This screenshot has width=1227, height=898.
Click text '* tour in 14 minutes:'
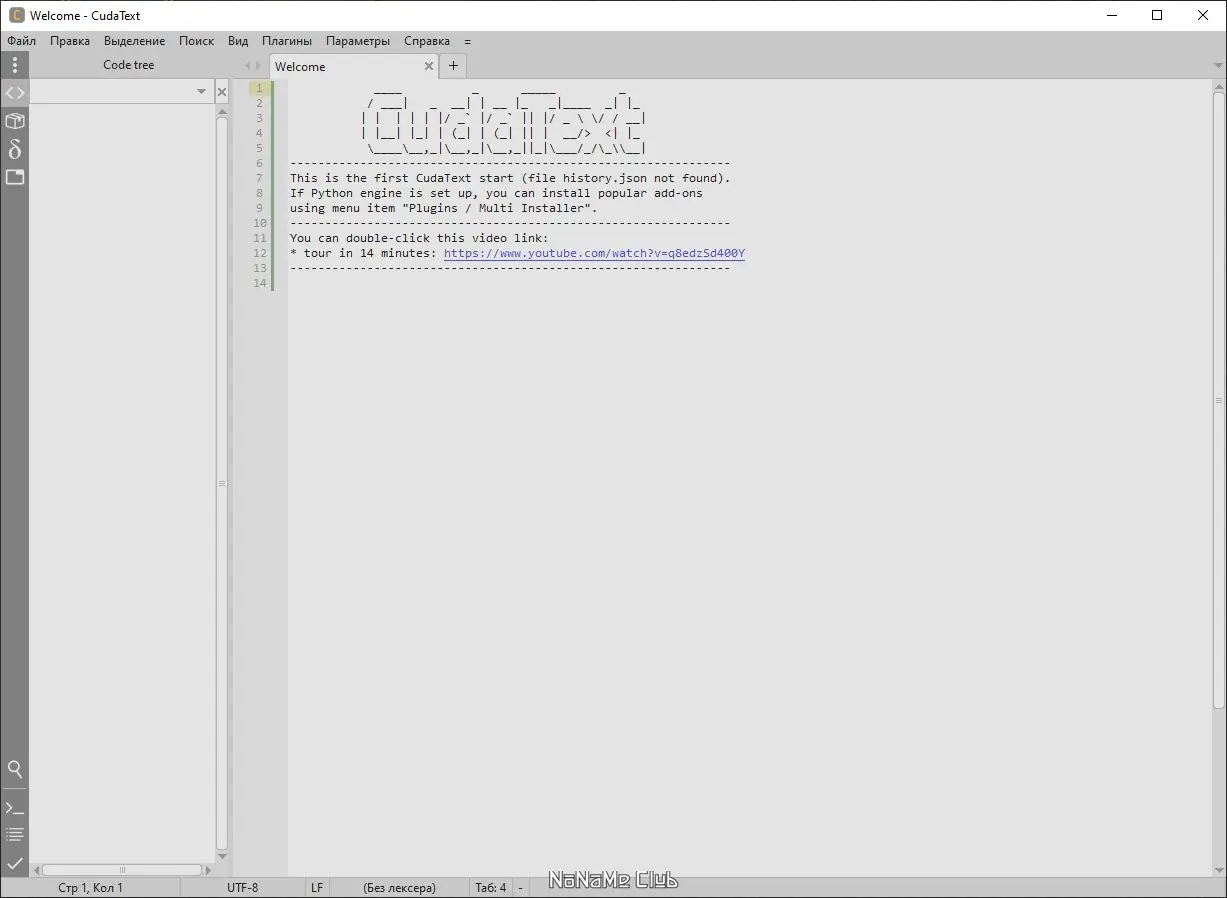(363, 253)
